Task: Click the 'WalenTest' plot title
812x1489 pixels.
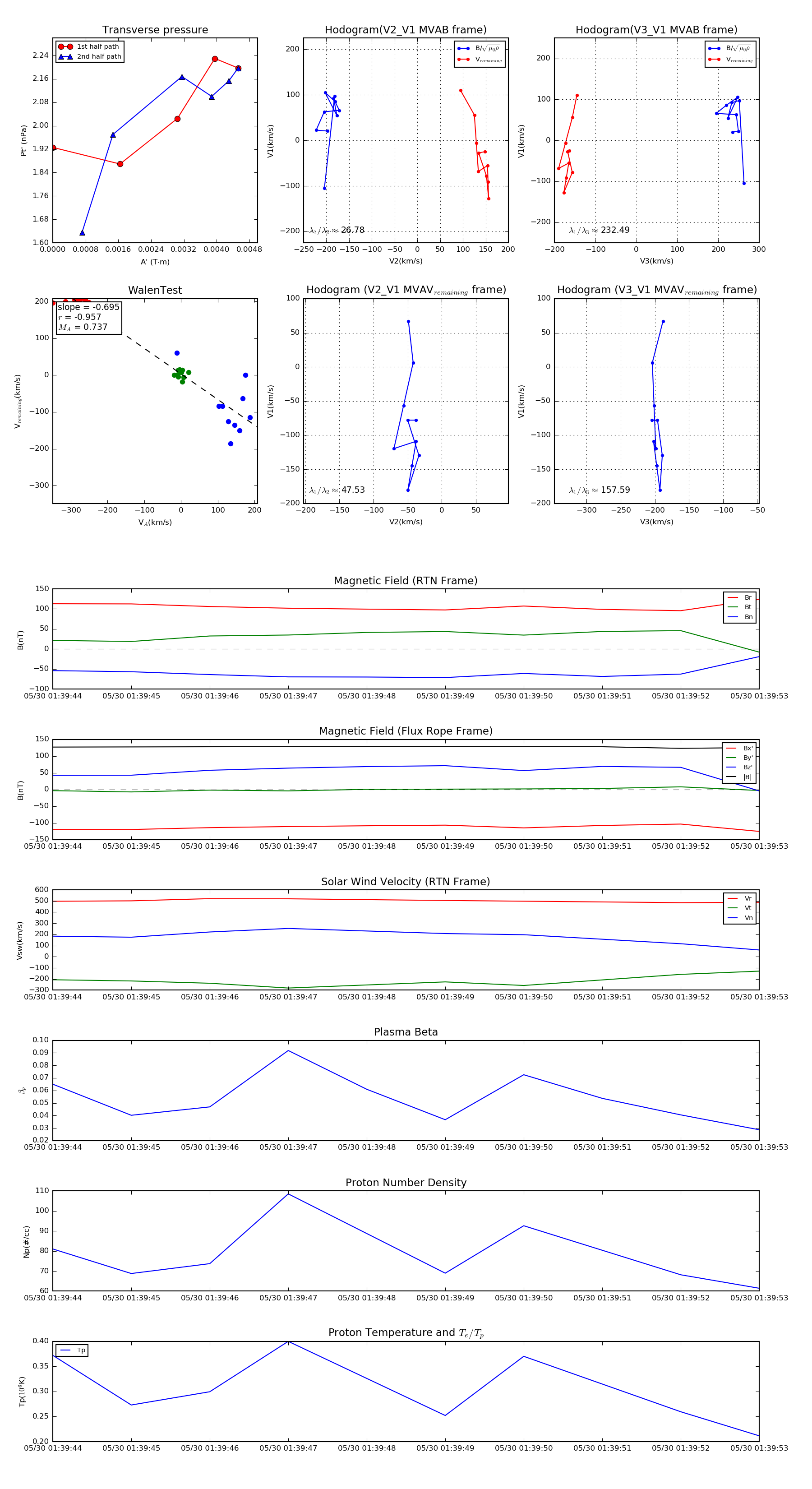Action: [155, 290]
